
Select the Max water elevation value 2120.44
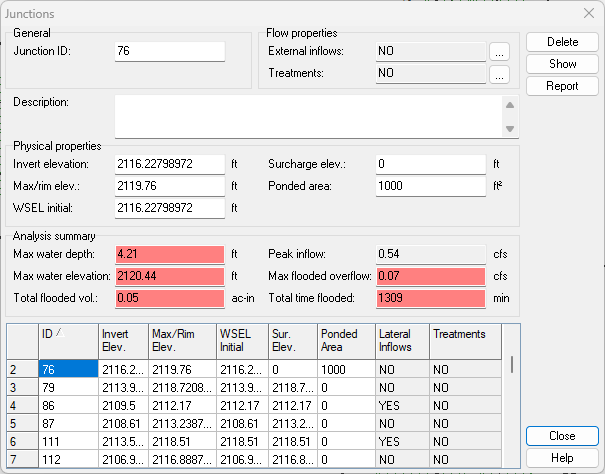coord(170,276)
